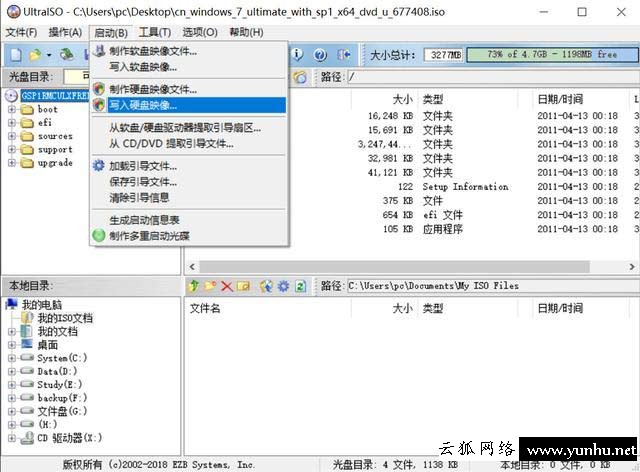Open the 操作(A) menu

tap(65, 32)
